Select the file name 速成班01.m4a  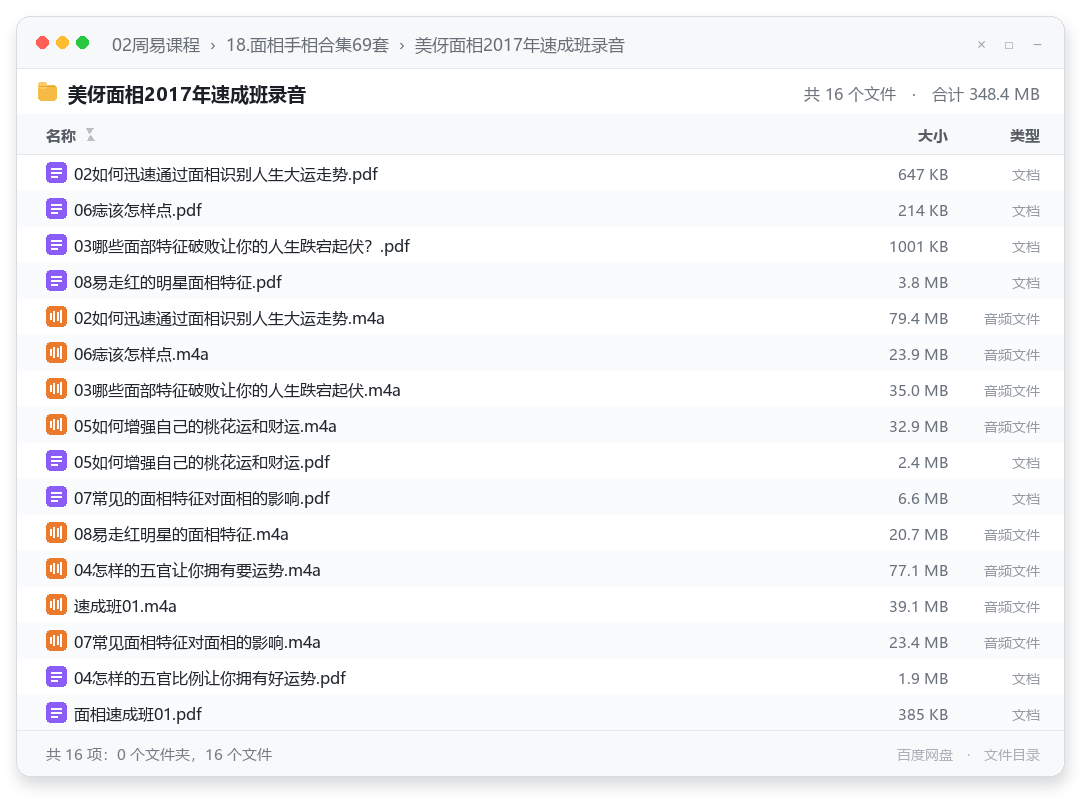point(125,606)
